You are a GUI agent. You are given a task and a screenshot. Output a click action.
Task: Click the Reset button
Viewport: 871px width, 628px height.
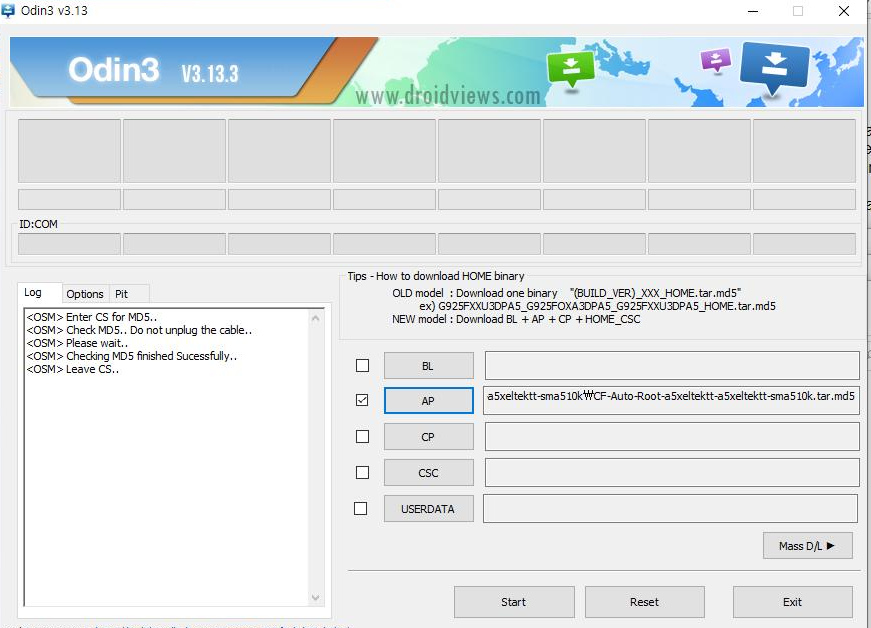coord(644,602)
